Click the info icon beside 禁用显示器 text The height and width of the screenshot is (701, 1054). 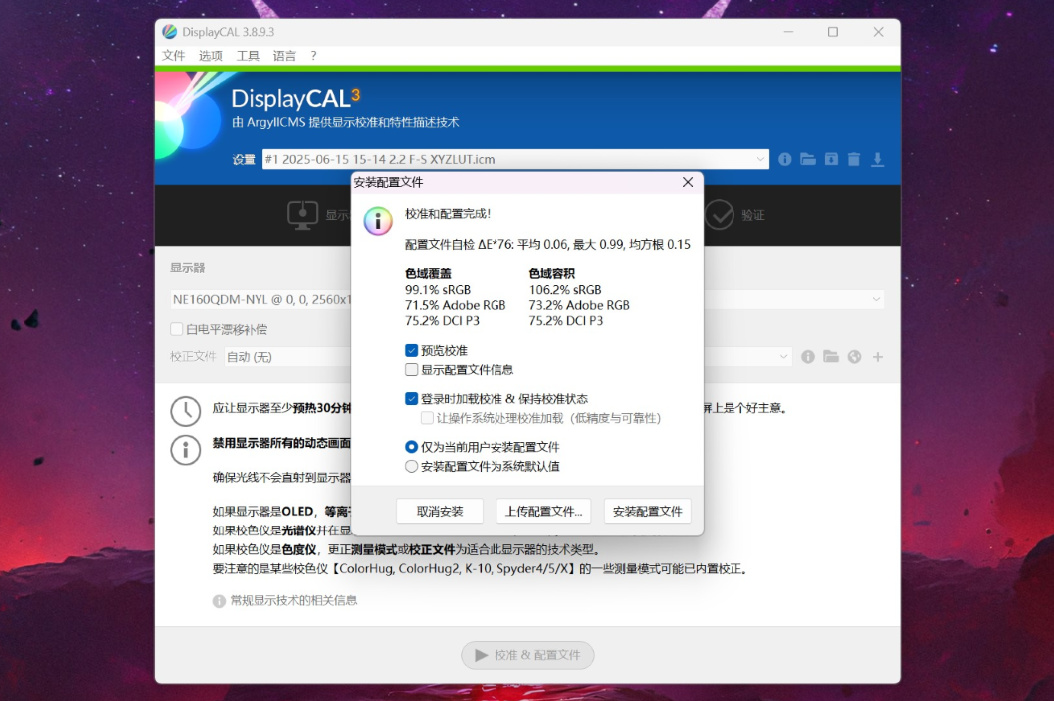pos(186,450)
